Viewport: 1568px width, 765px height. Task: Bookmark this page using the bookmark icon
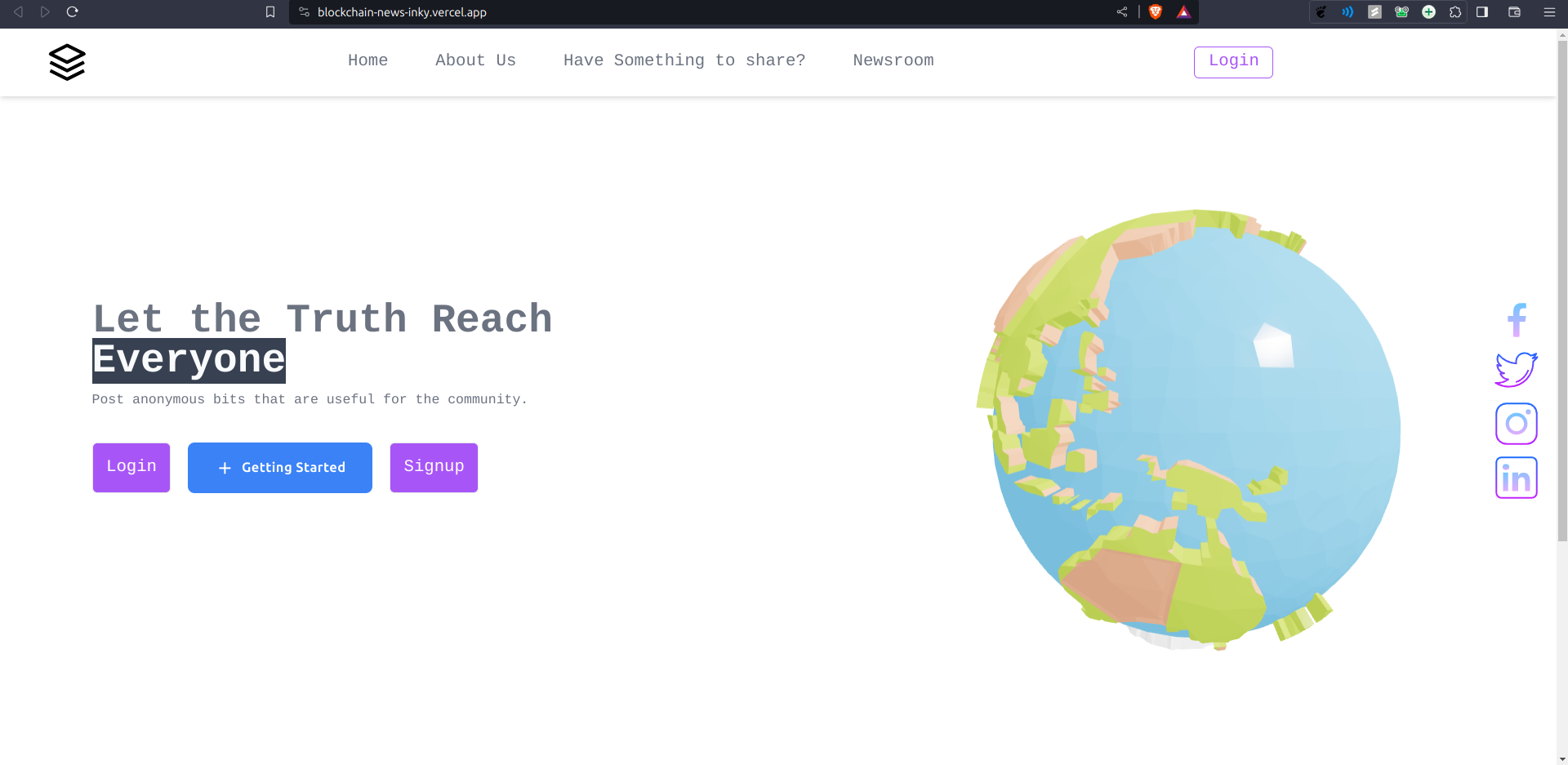point(270,11)
